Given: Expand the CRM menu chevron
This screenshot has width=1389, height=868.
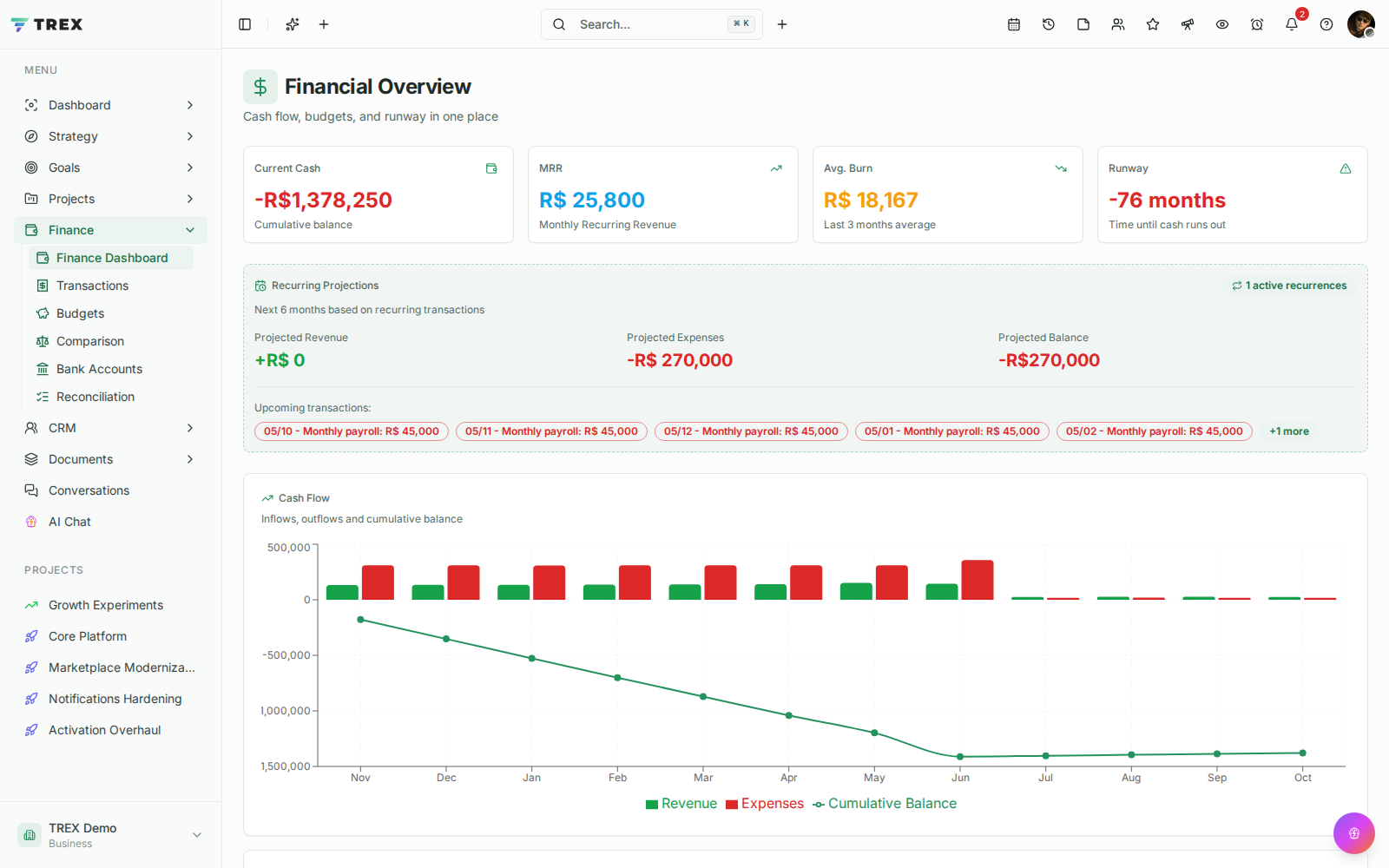Looking at the screenshot, I should [x=190, y=428].
